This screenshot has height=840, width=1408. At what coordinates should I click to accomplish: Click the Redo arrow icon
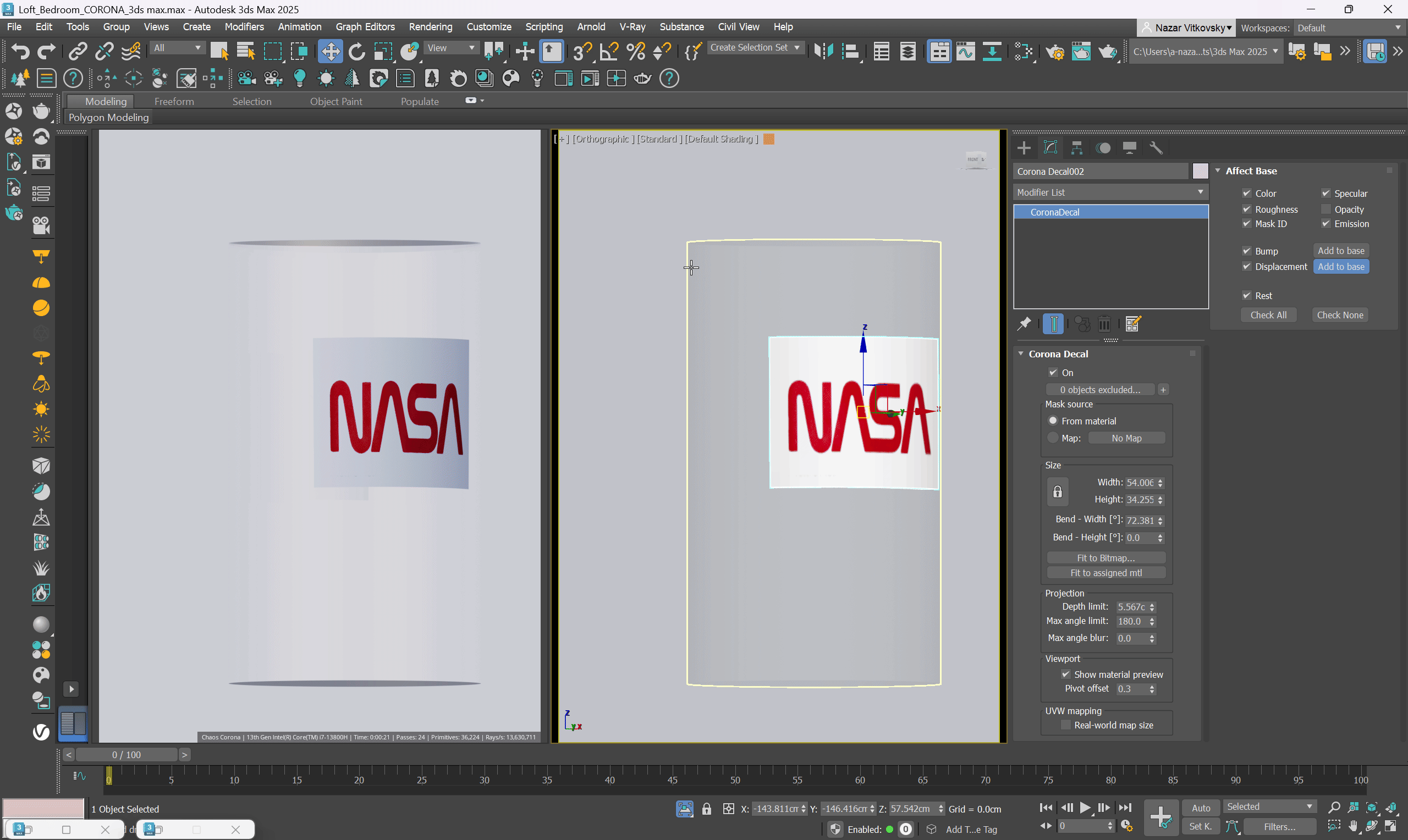[x=46, y=52]
